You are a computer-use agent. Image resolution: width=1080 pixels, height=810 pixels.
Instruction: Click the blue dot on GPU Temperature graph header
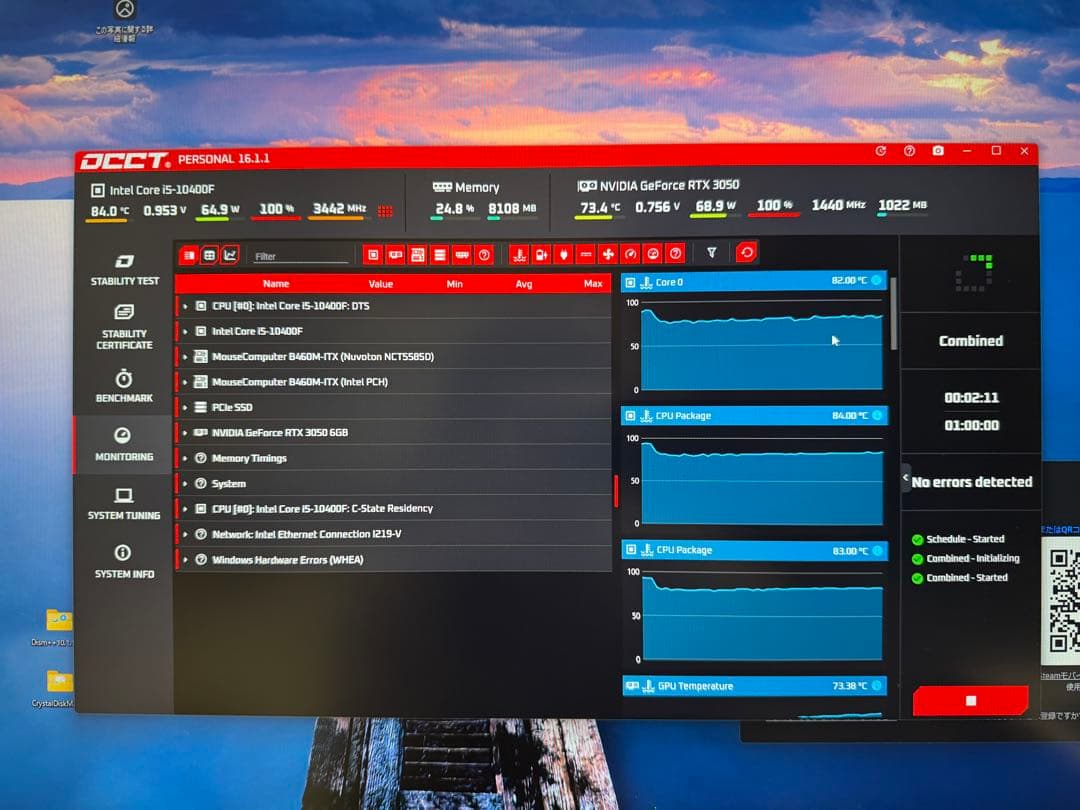coord(876,685)
